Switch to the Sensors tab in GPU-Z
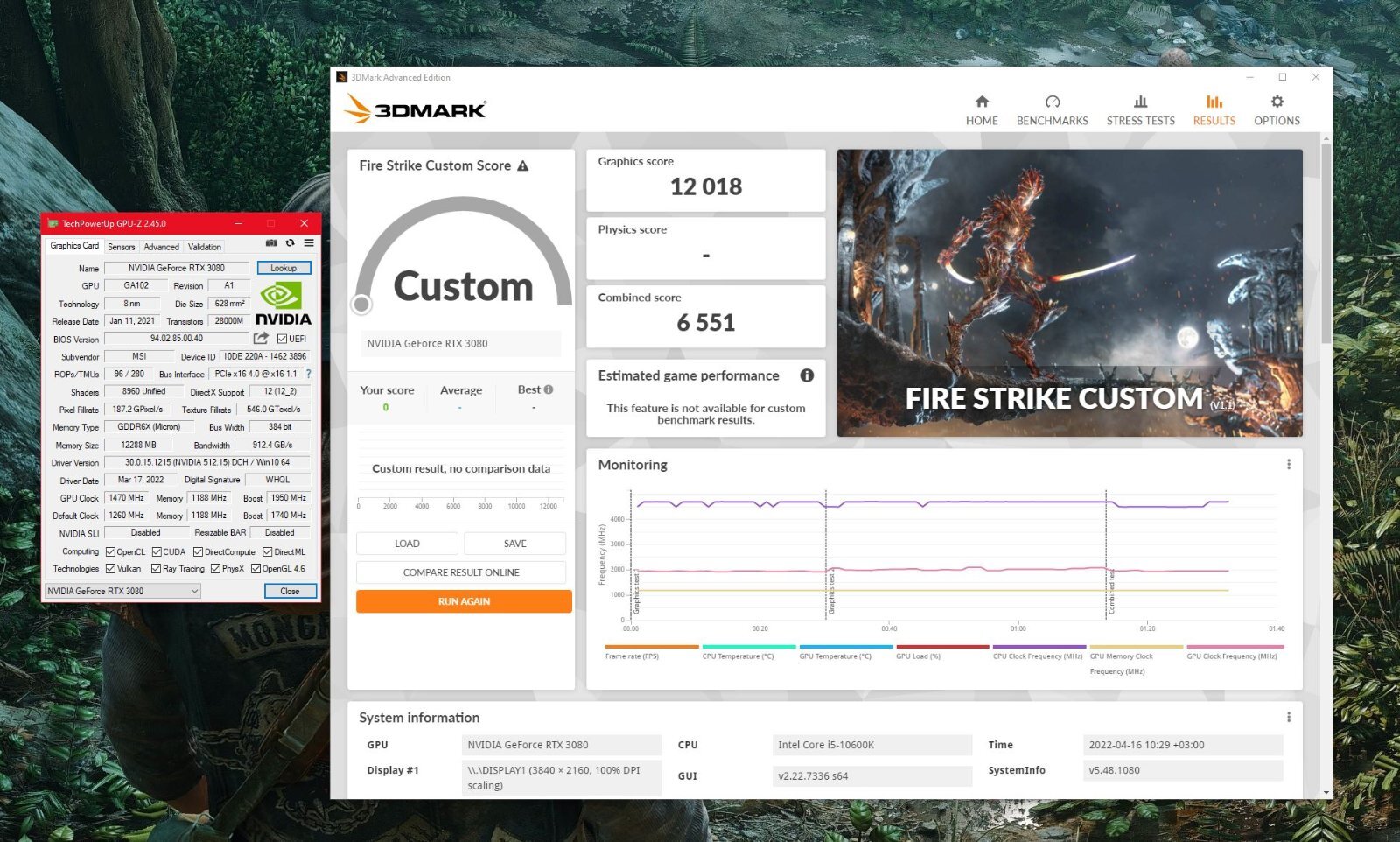 pyautogui.click(x=121, y=247)
